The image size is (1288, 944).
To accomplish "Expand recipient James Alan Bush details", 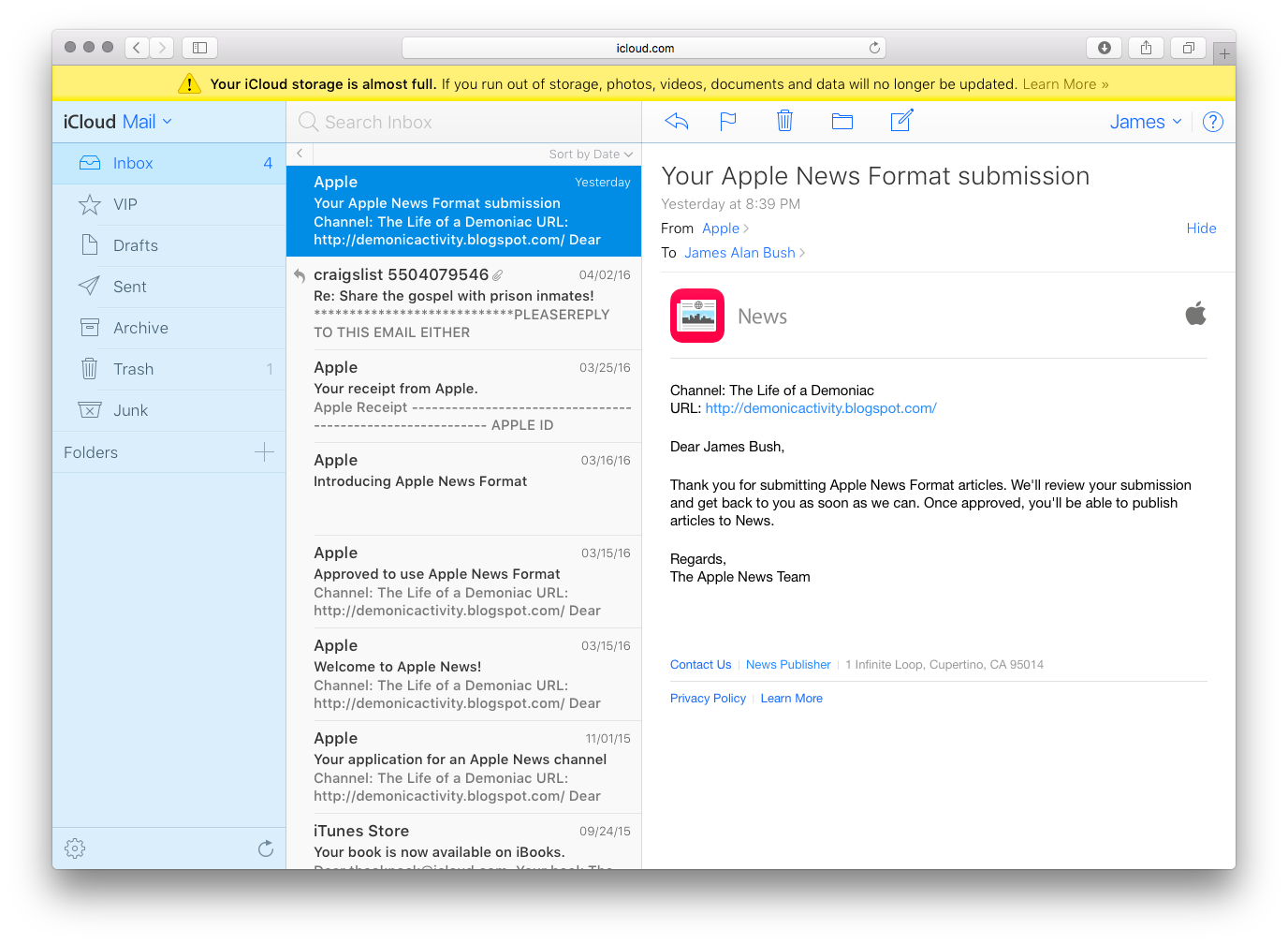I will click(x=802, y=253).
